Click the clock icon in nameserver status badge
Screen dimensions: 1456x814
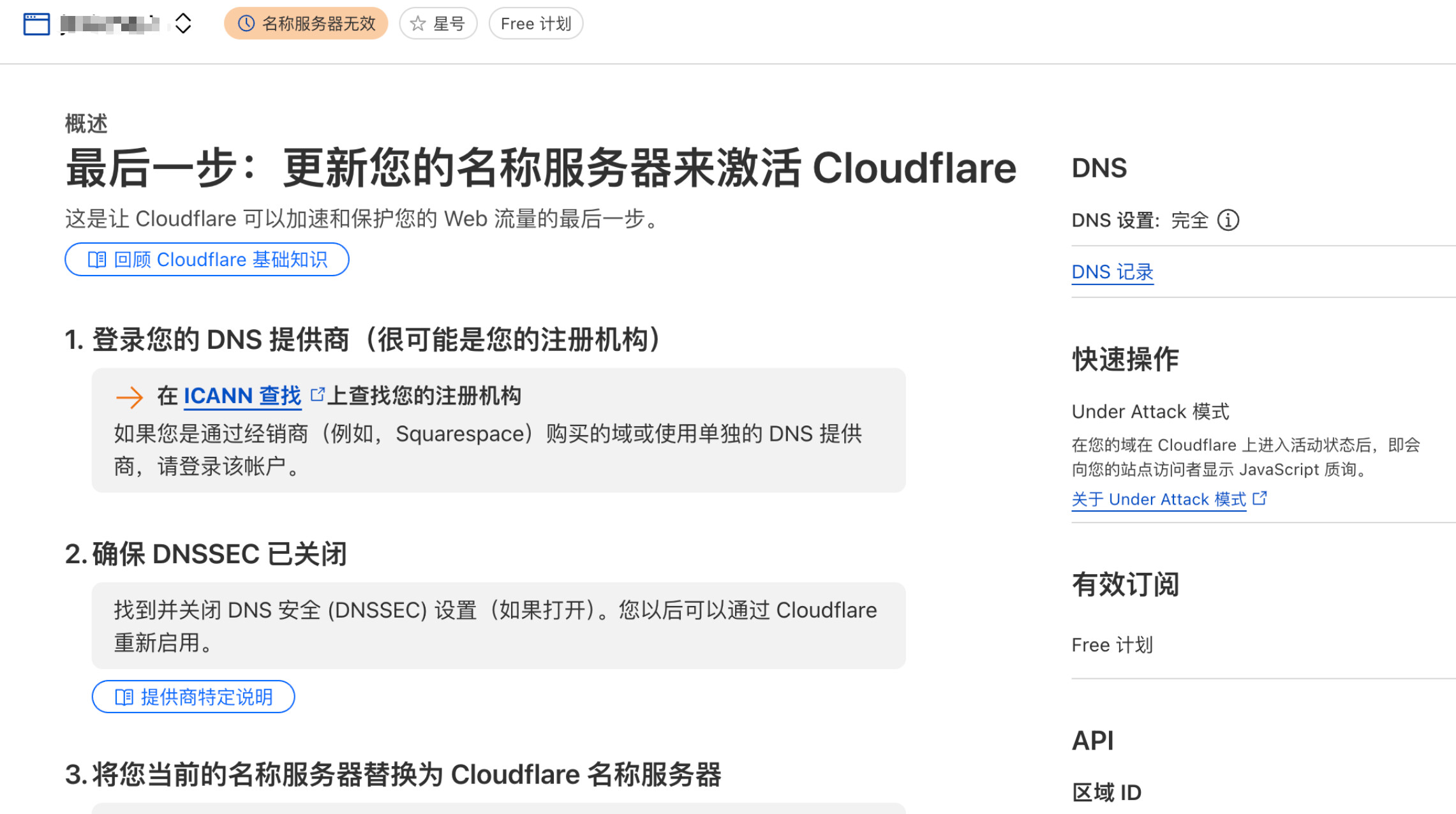[246, 24]
